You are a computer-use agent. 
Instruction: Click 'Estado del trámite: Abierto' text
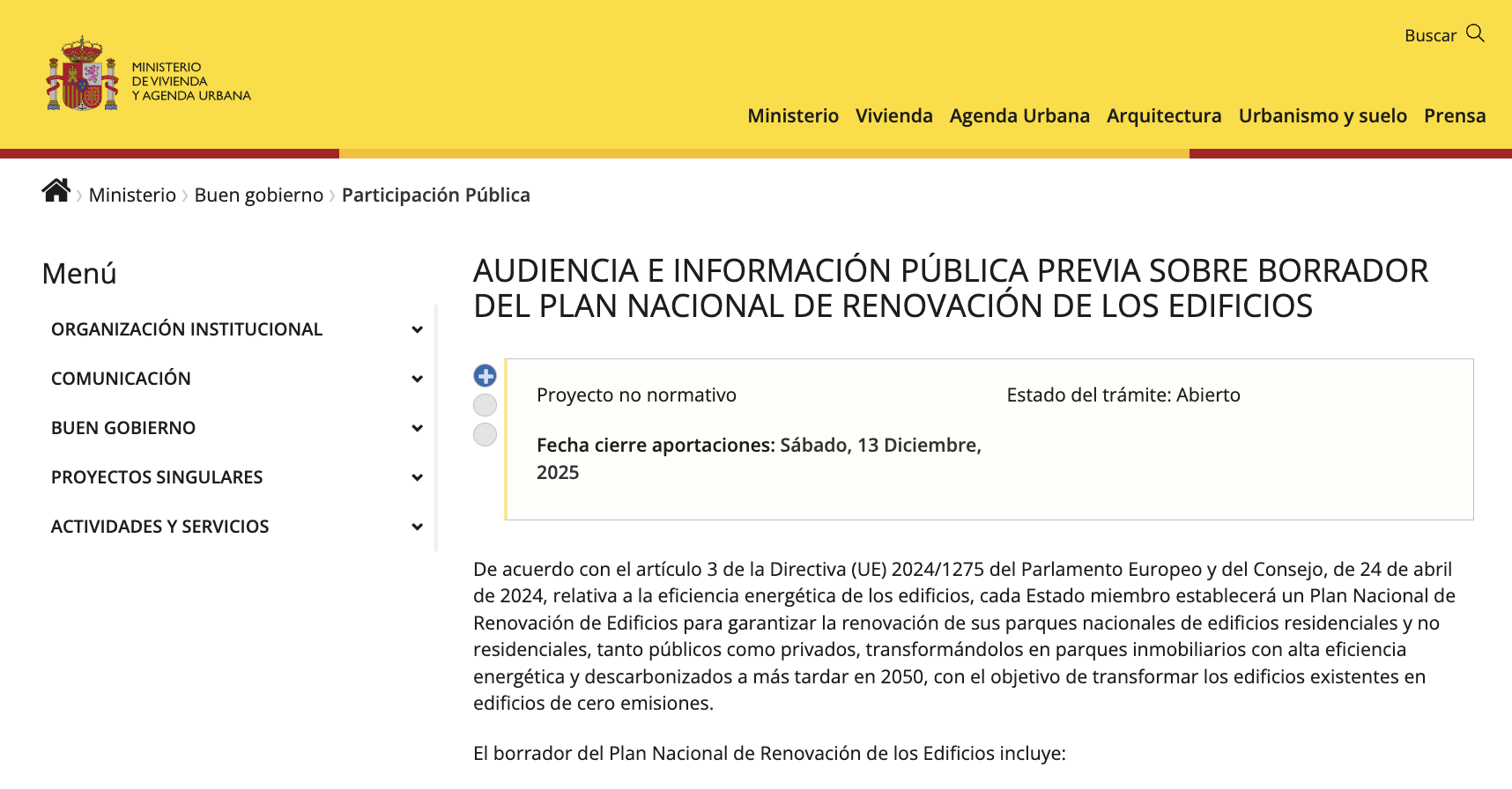point(1123,394)
